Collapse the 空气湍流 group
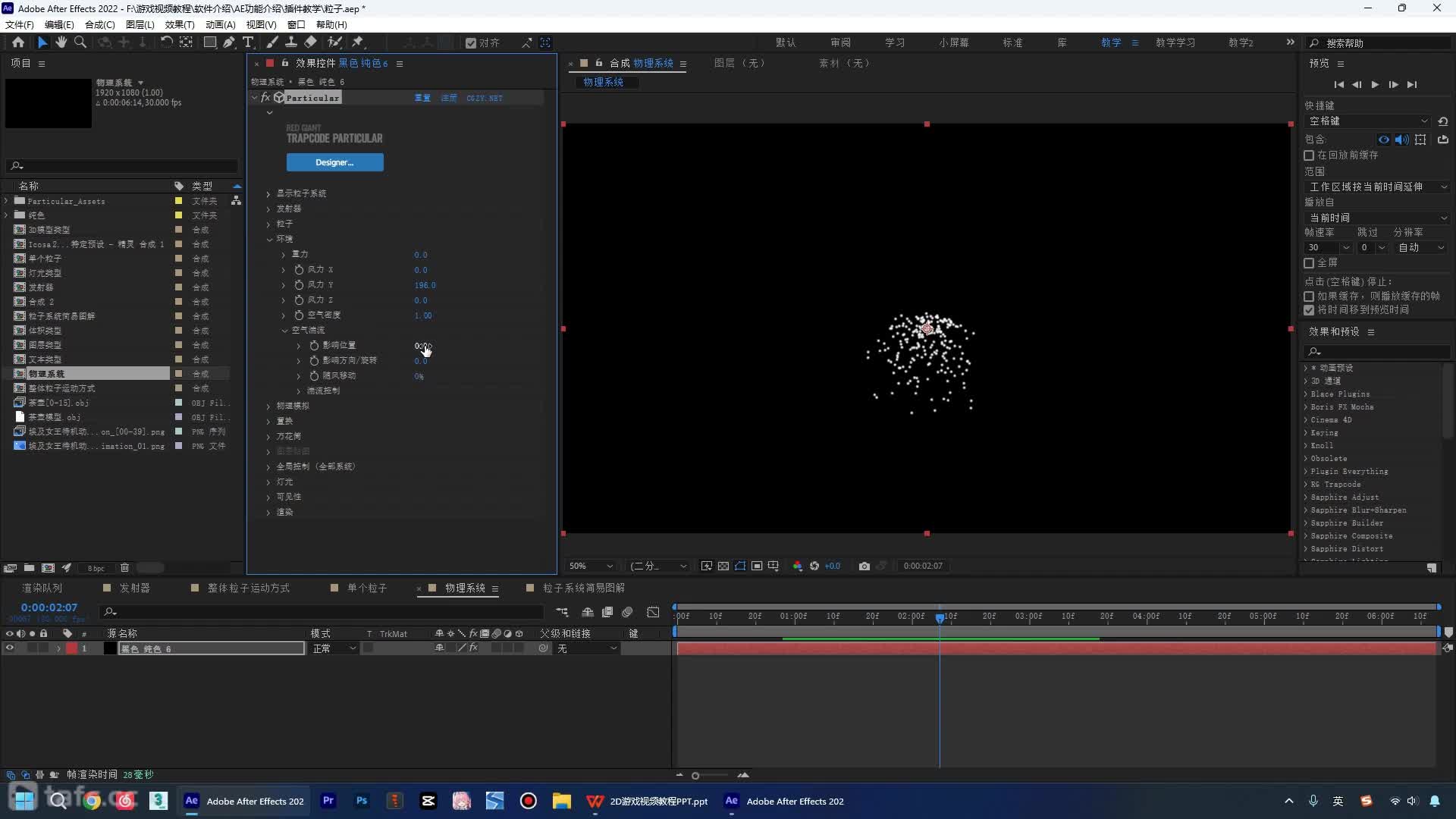The width and height of the screenshot is (1456, 819). point(284,331)
